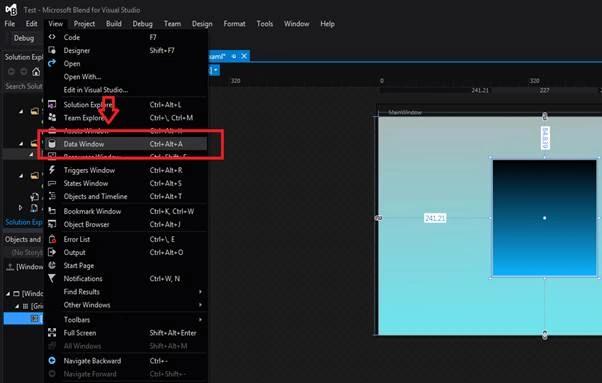Select the dark-blue gradient rectangle on canvas
The image size is (602, 383).
[x=544, y=218]
